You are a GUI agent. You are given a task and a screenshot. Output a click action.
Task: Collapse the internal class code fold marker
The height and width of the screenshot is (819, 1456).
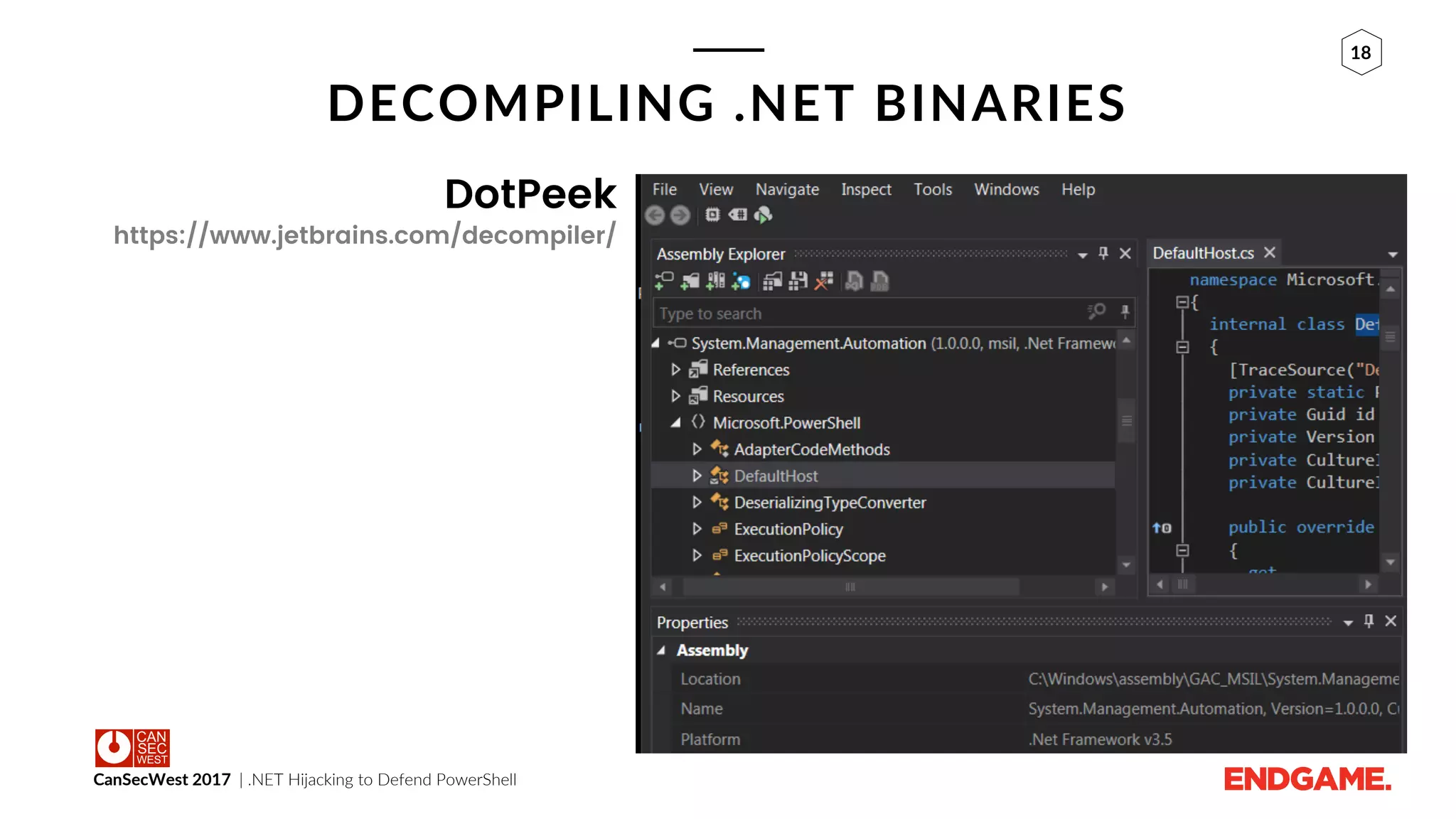1182,347
